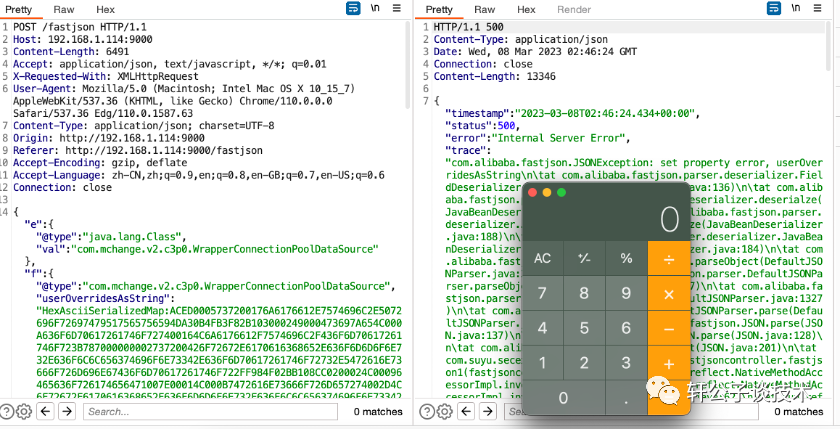Click the 8 key on Calculator

pos(584,294)
